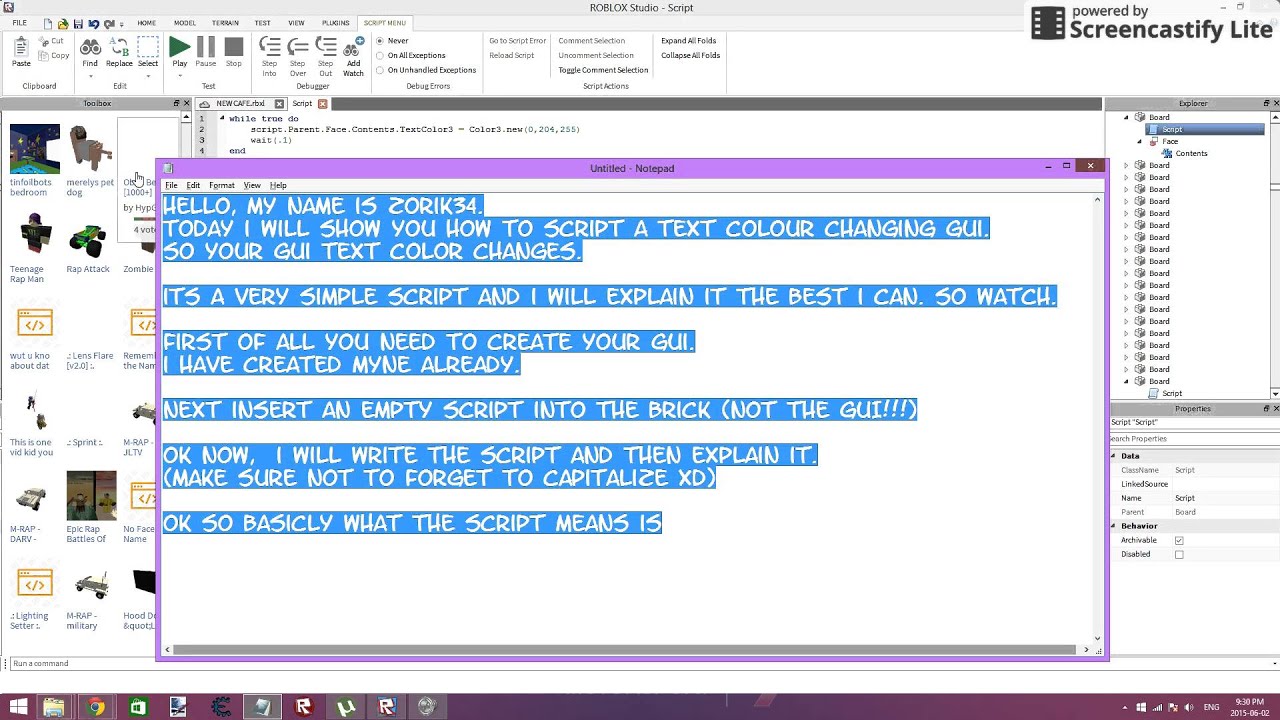Open the Find dropdown arrow

(x=90, y=76)
